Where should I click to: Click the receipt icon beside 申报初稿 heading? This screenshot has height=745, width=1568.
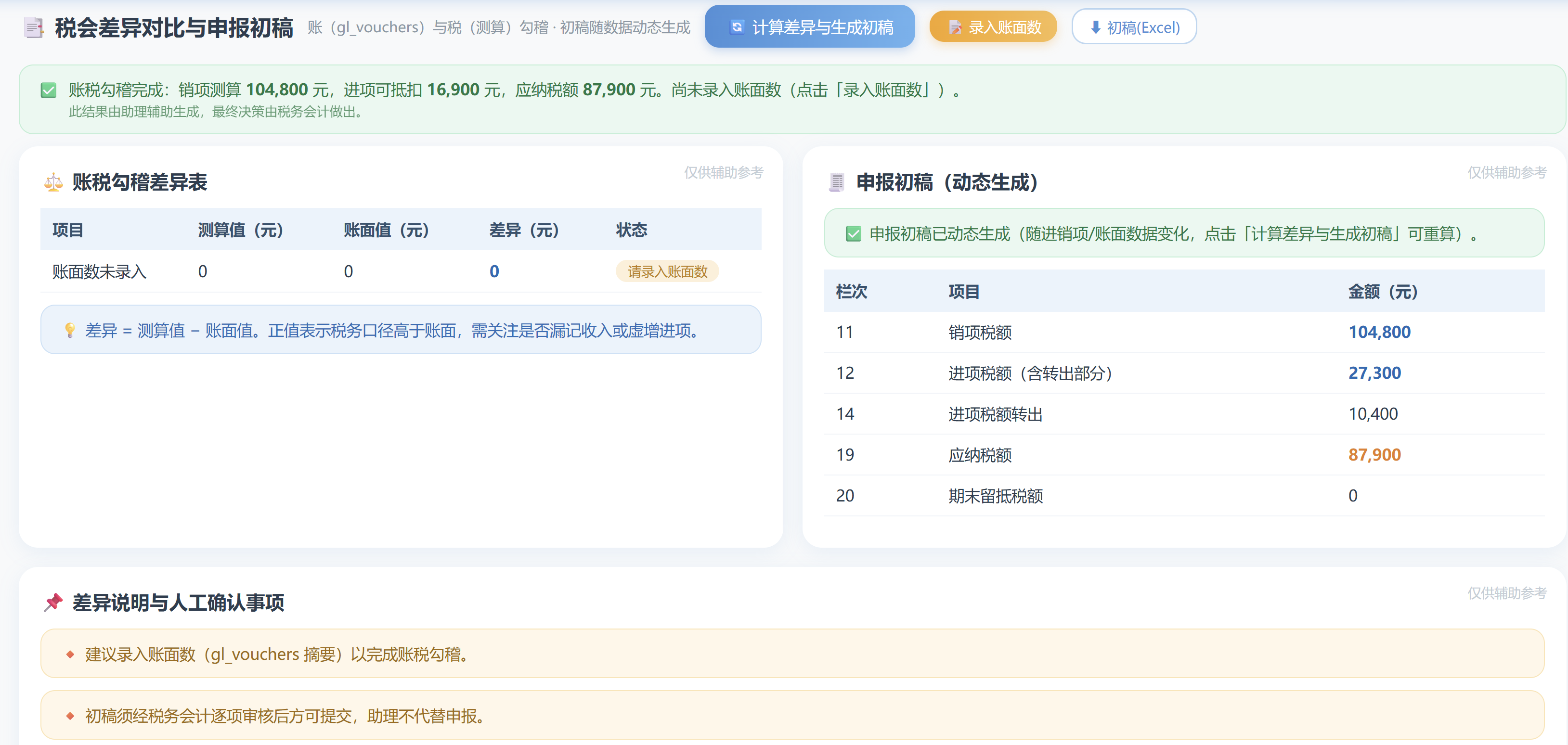(837, 182)
